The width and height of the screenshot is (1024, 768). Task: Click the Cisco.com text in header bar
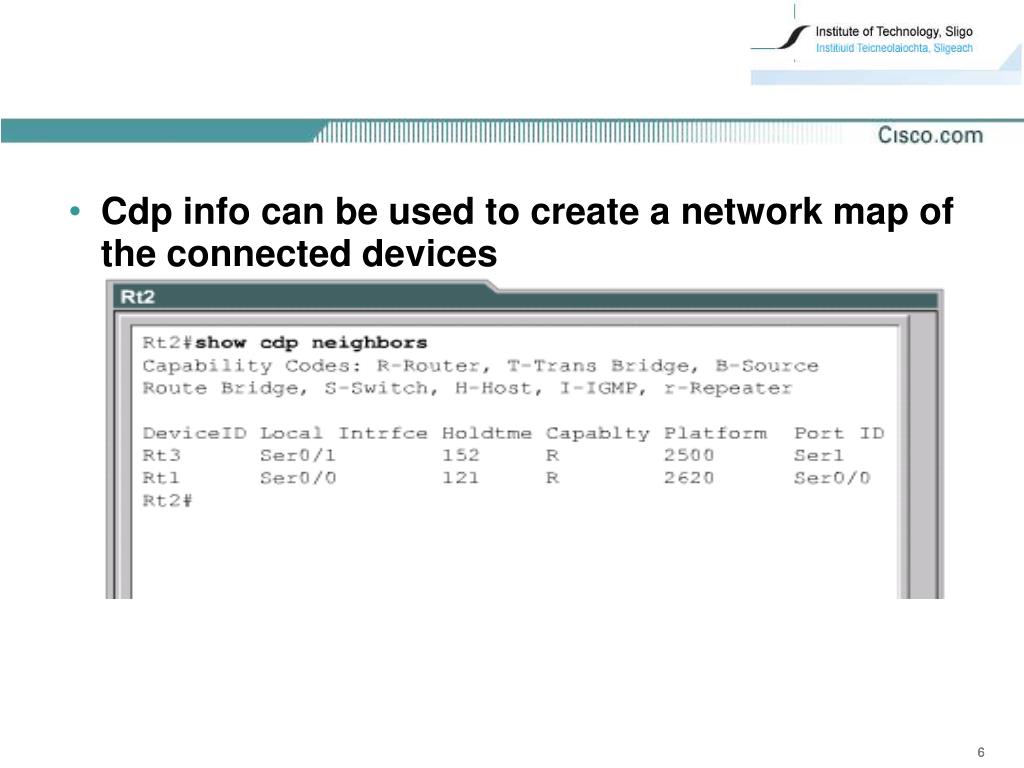[x=930, y=135]
